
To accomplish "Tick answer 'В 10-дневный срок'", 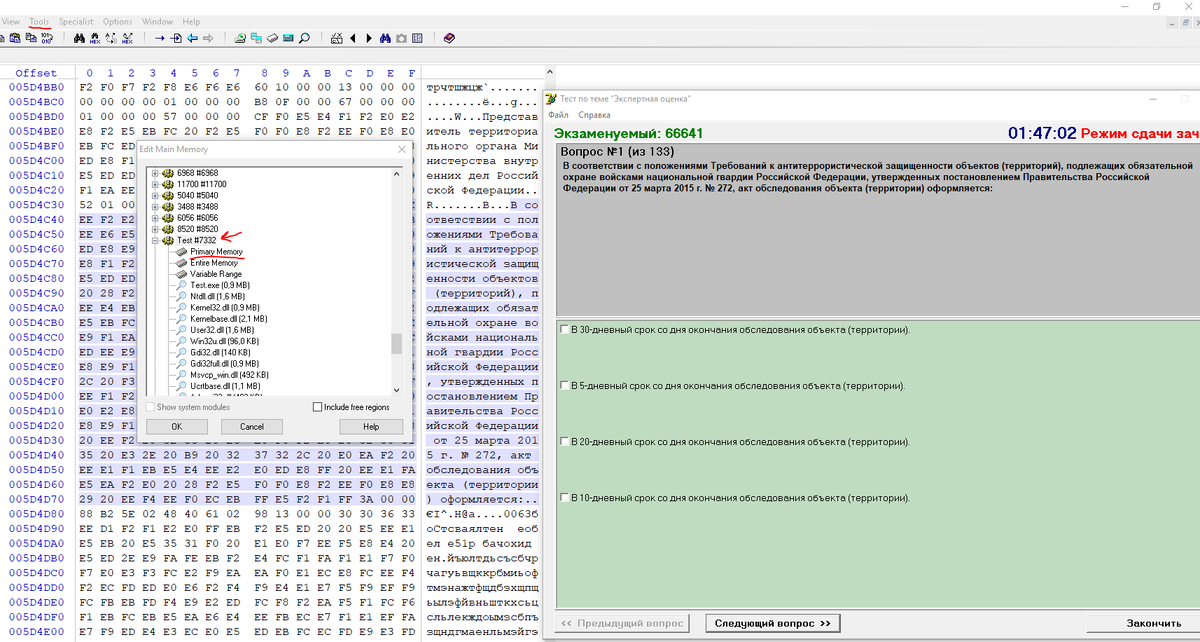I will tap(566, 497).
